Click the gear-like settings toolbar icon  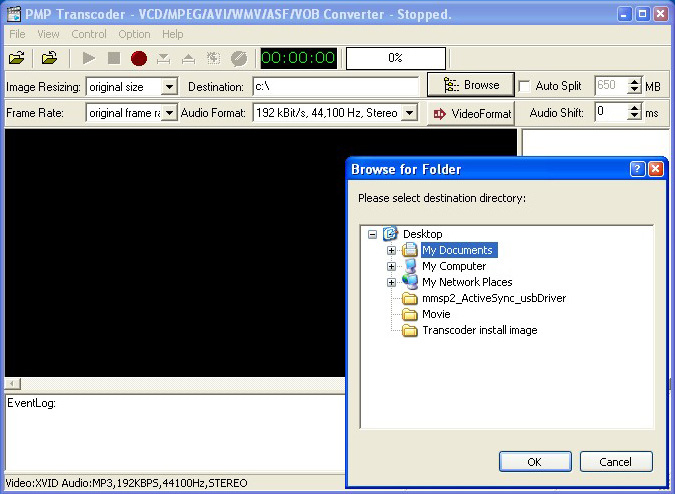point(214,58)
